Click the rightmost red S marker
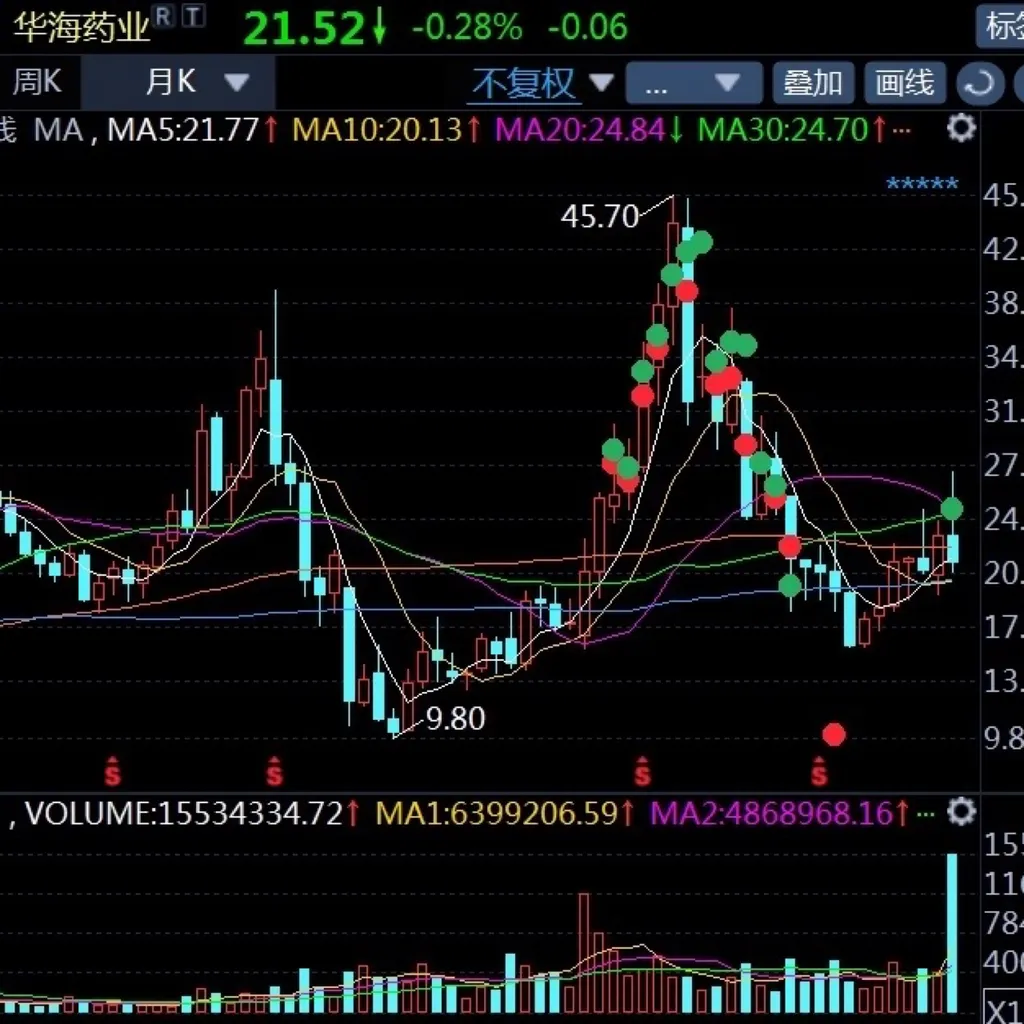This screenshot has height=1024, width=1024. coord(820,771)
